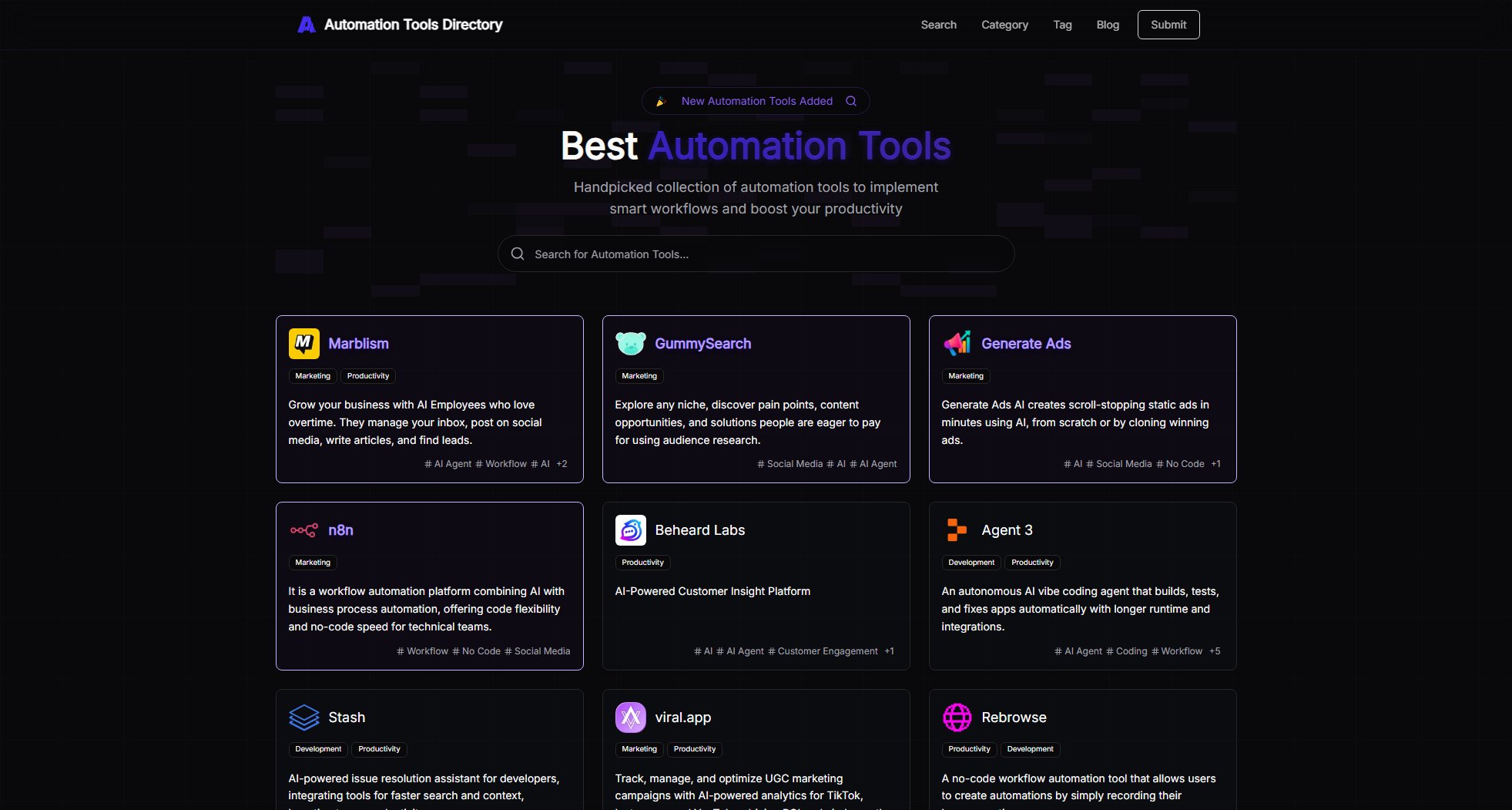The height and width of the screenshot is (810, 1512).
Task: Select Marketing badge on Generate Ads card
Action: tap(966, 376)
